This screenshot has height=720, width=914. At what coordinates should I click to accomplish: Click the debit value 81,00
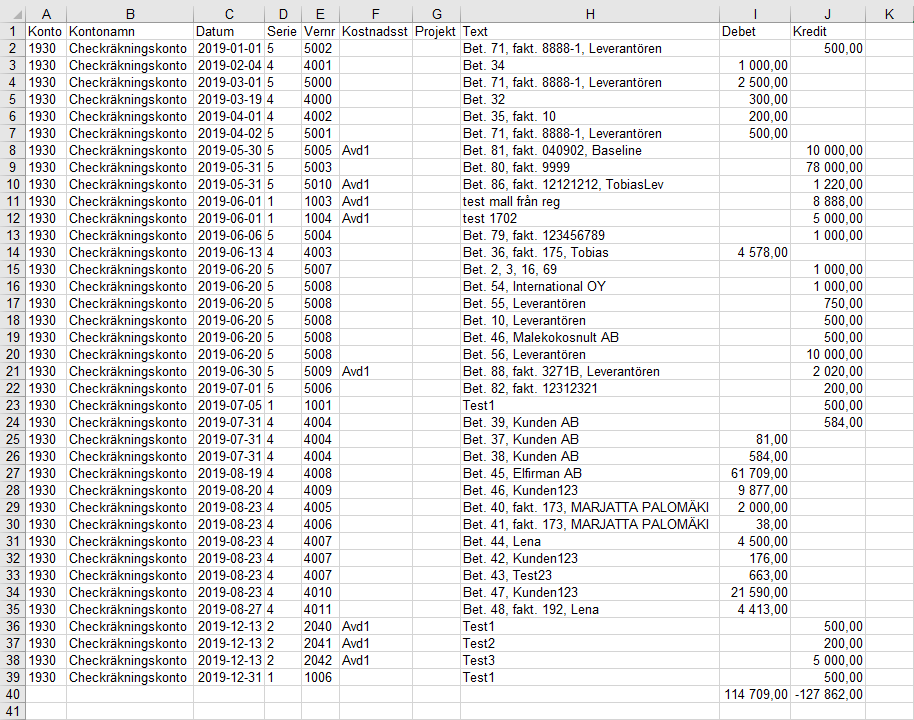755,439
